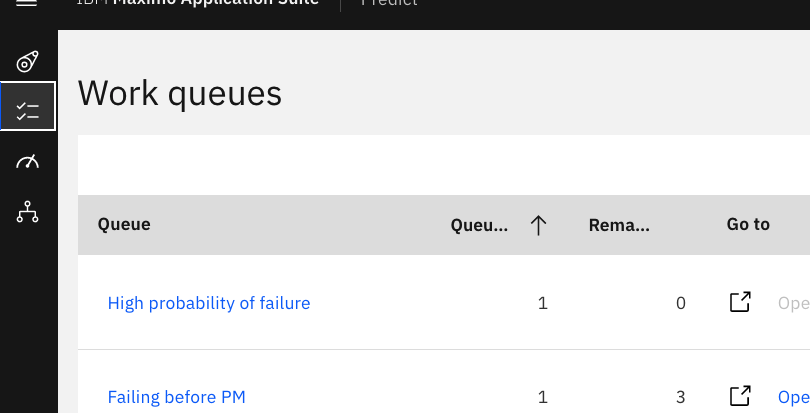Image resolution: width=810 pixels, height=413 pixels.
Task: Sort by the Rema... column header
Action: (619, 225)
